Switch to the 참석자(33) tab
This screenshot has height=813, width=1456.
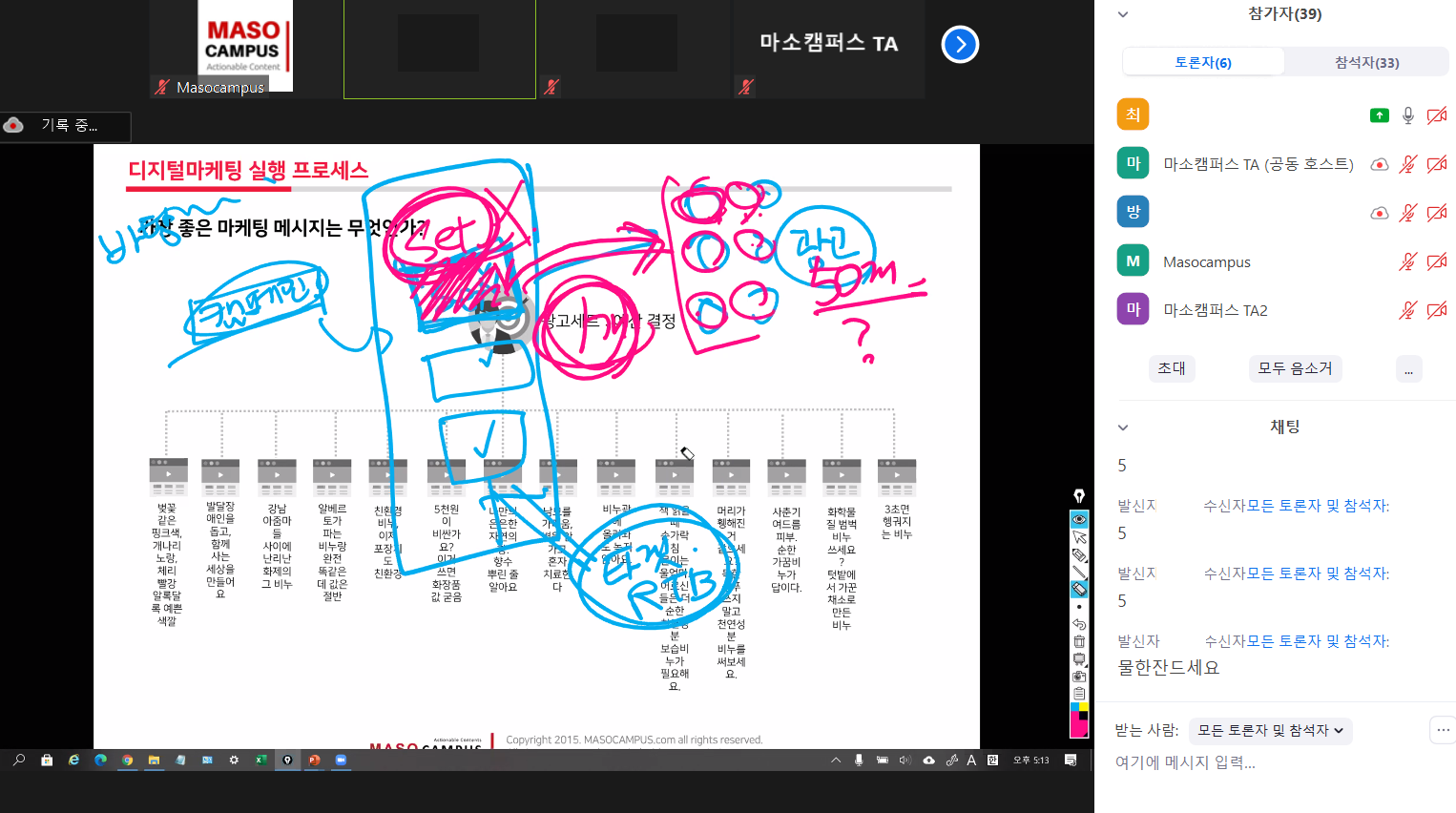pos(1366,63)
